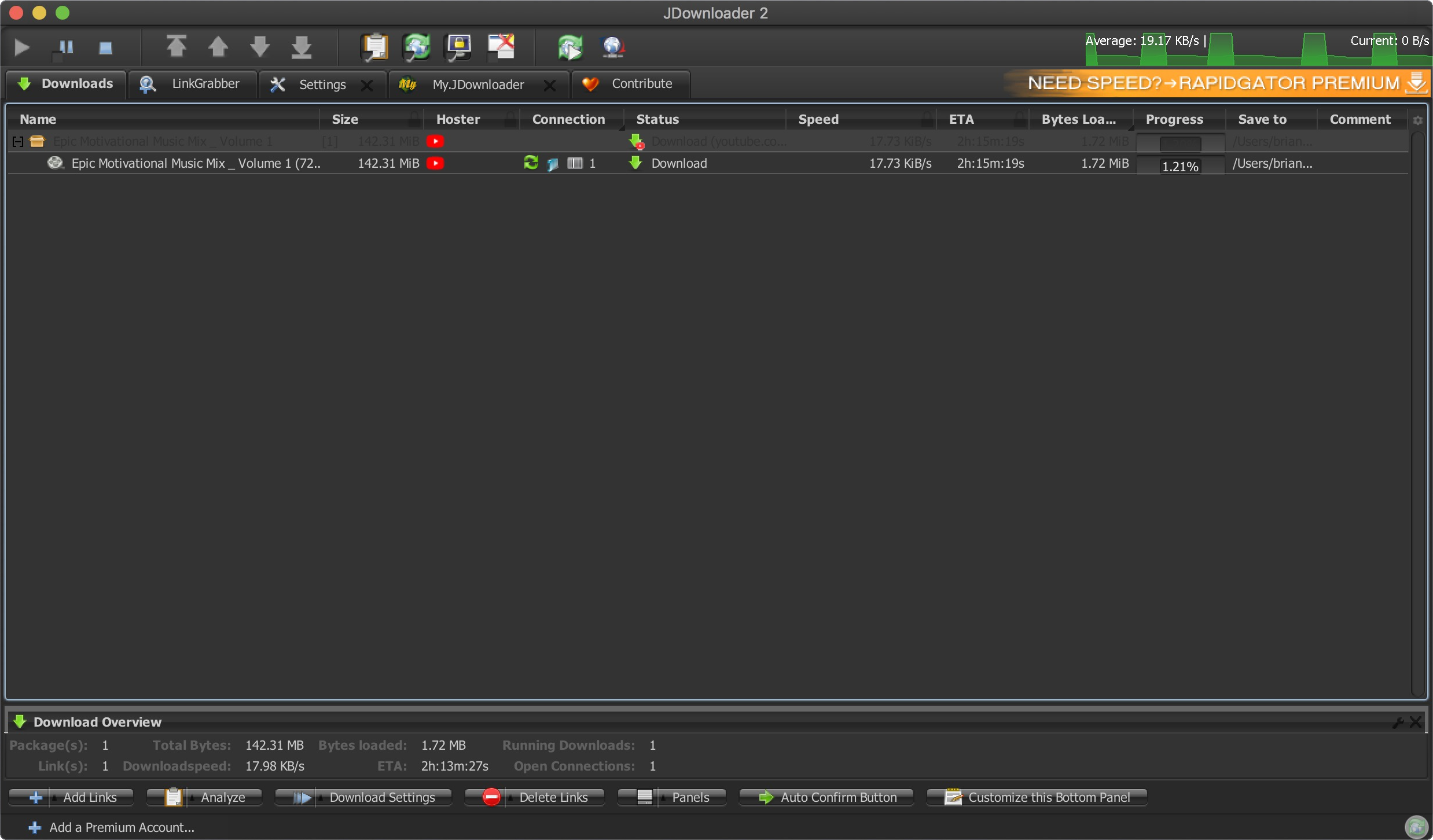The image size is (1433, 840).
Task: Open Download Overview wrench settings
Action: 1398,722
